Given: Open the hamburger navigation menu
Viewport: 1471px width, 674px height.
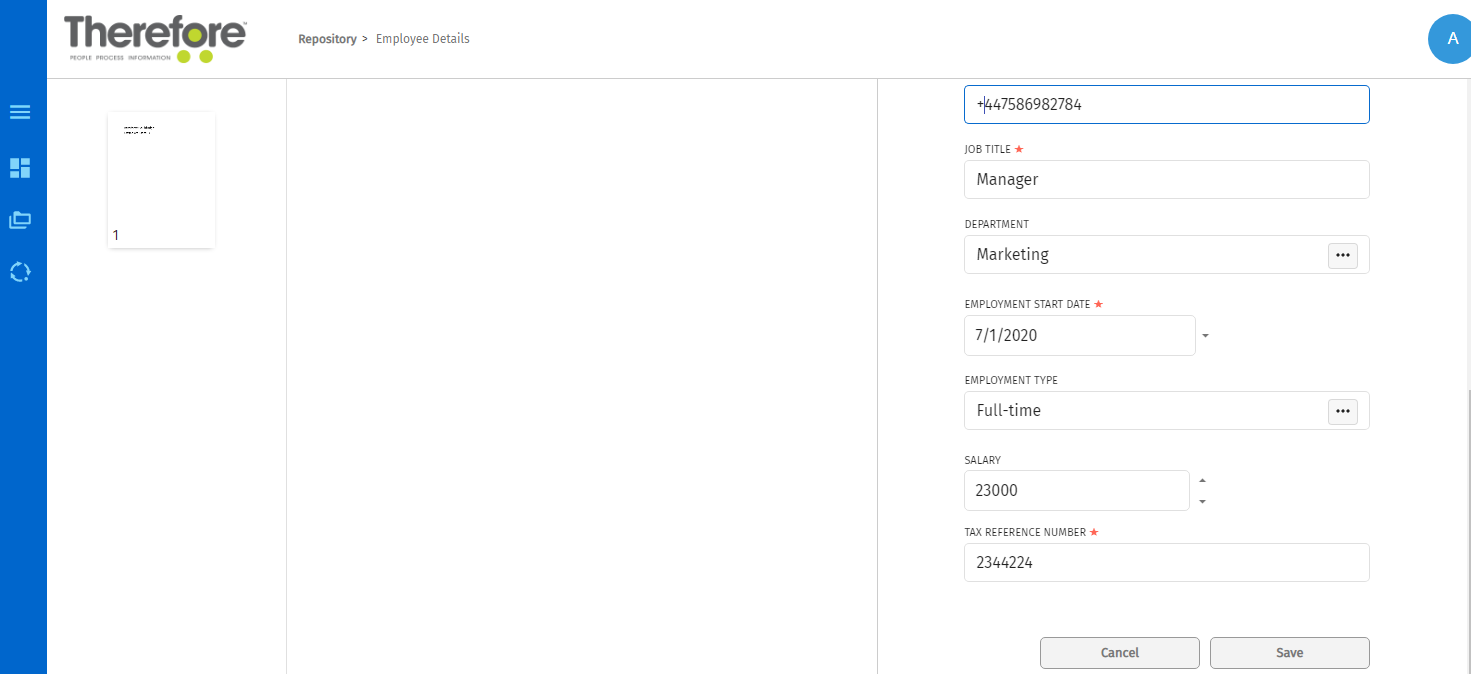Looking at the screenshot, I should pos(20,111).
